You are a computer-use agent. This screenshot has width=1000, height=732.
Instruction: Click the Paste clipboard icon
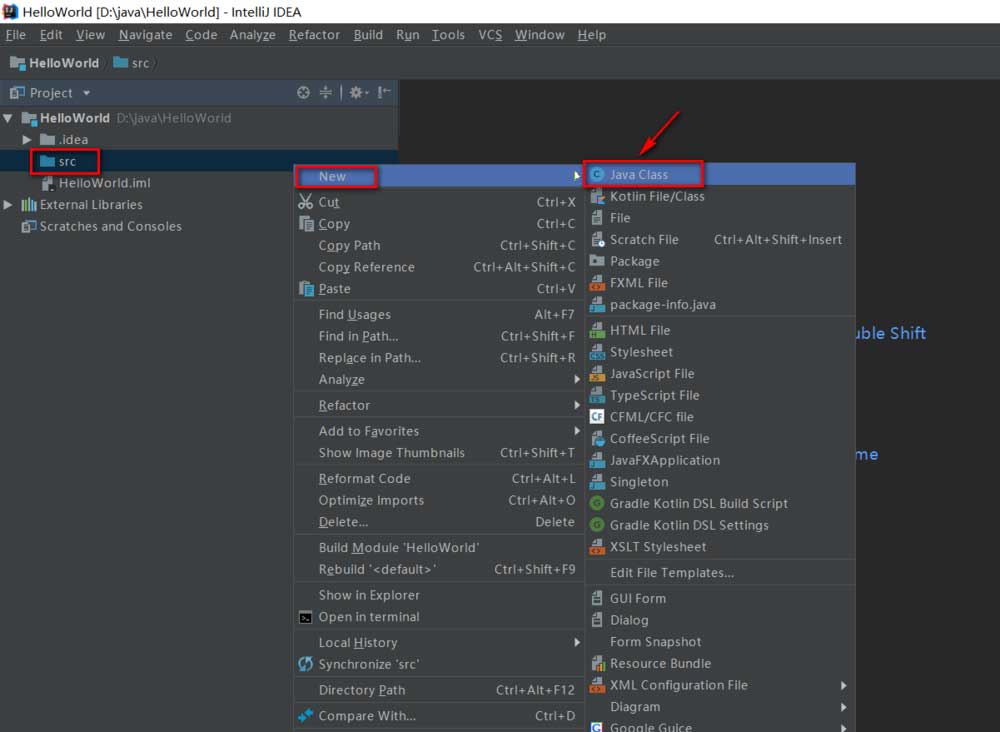click(306, 289)
